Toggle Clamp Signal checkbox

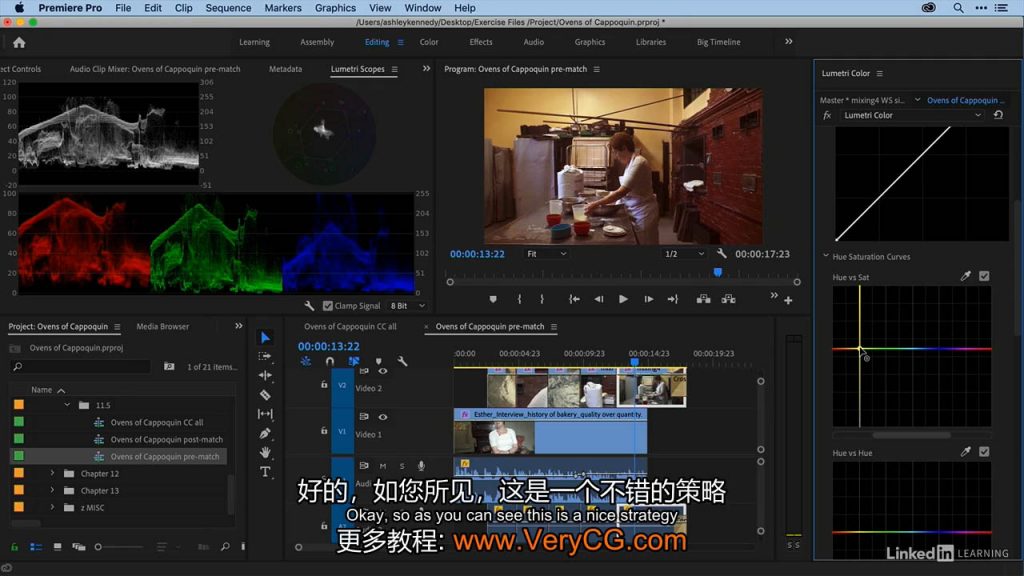coord(328,306)
